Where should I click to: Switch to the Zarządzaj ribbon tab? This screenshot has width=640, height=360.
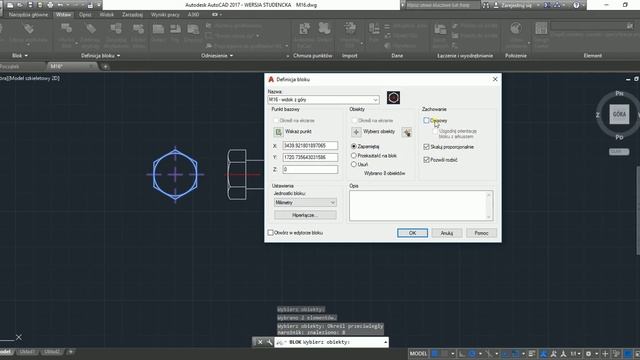tap(132, 15)
